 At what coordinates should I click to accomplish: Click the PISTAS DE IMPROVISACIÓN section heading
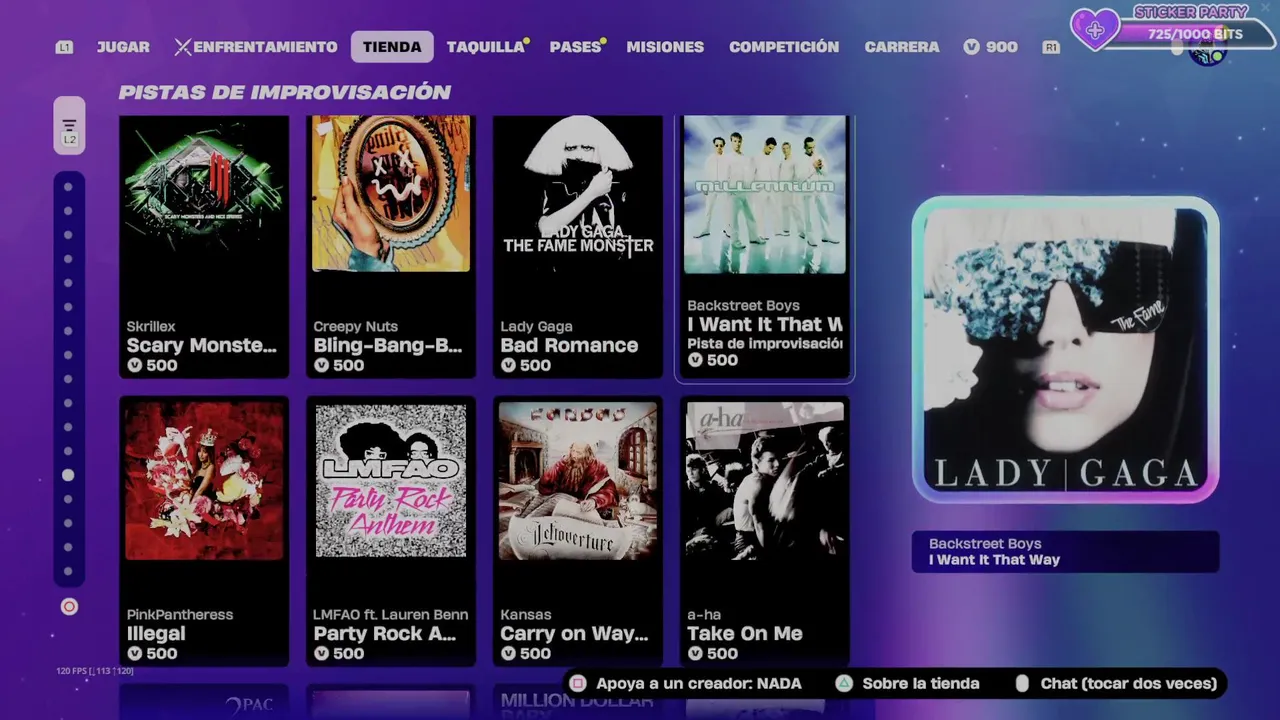(x=285, y=92)
